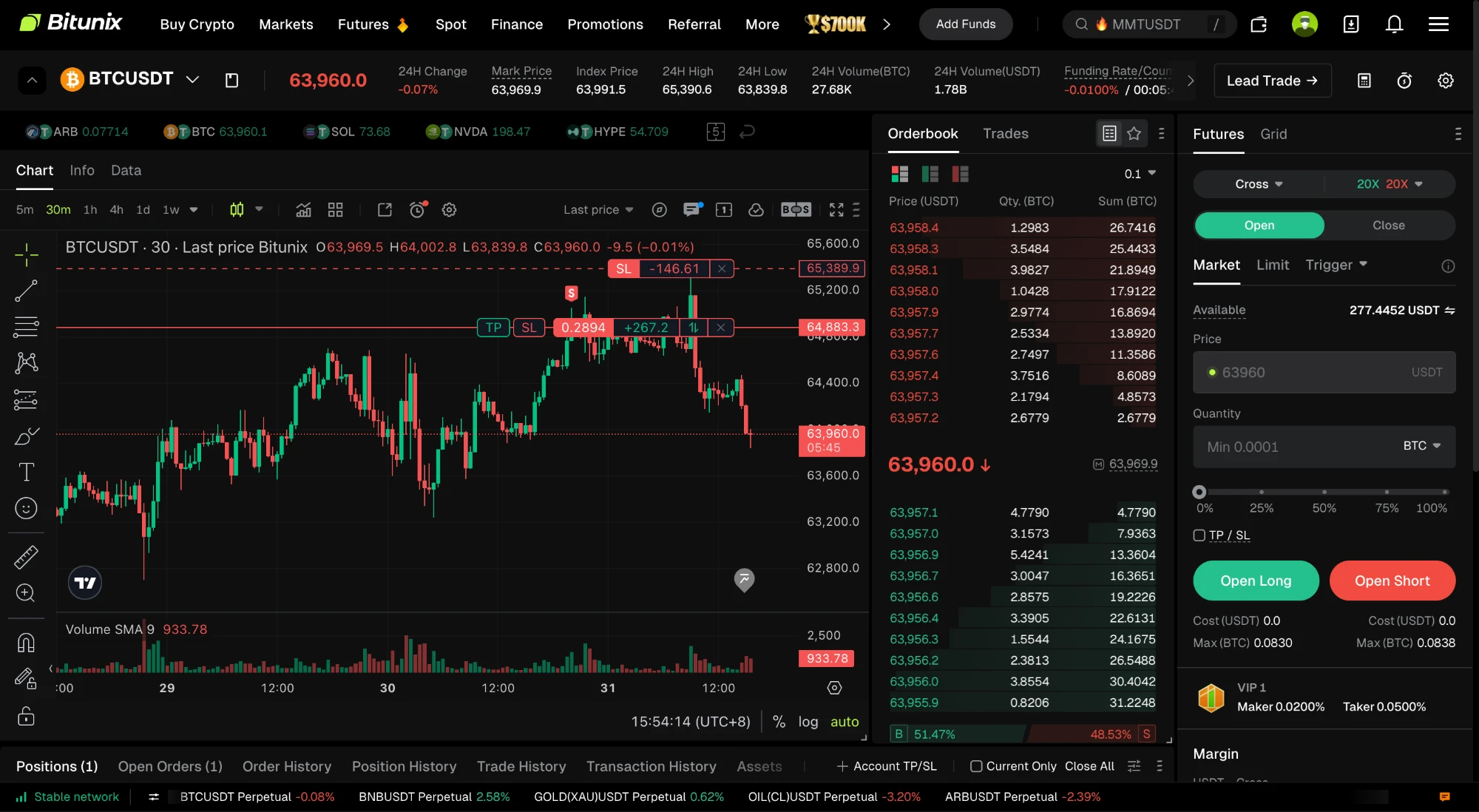Select the trend line drawing tool

click(26, 291)
